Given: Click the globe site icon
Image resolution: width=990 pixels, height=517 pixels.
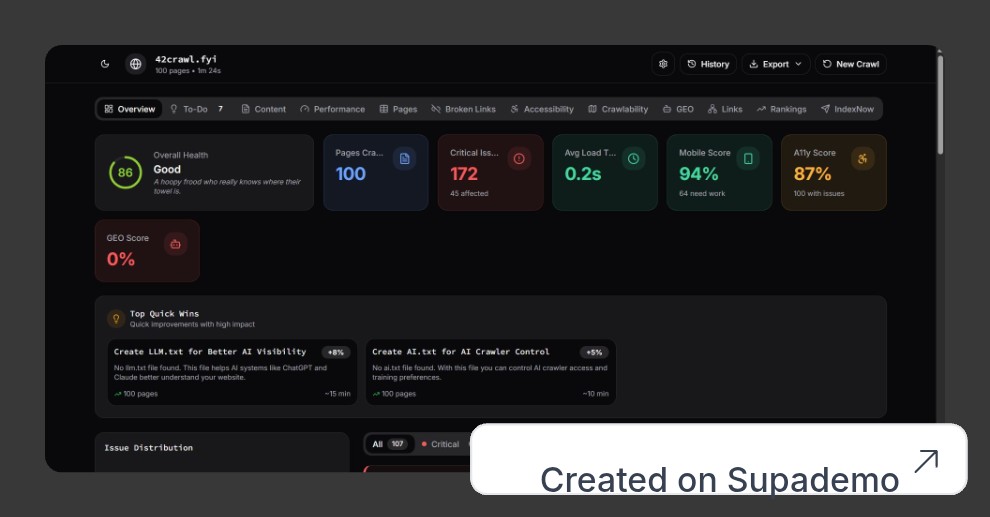Looking at the screenshot, I should click(x=135, y=64).
